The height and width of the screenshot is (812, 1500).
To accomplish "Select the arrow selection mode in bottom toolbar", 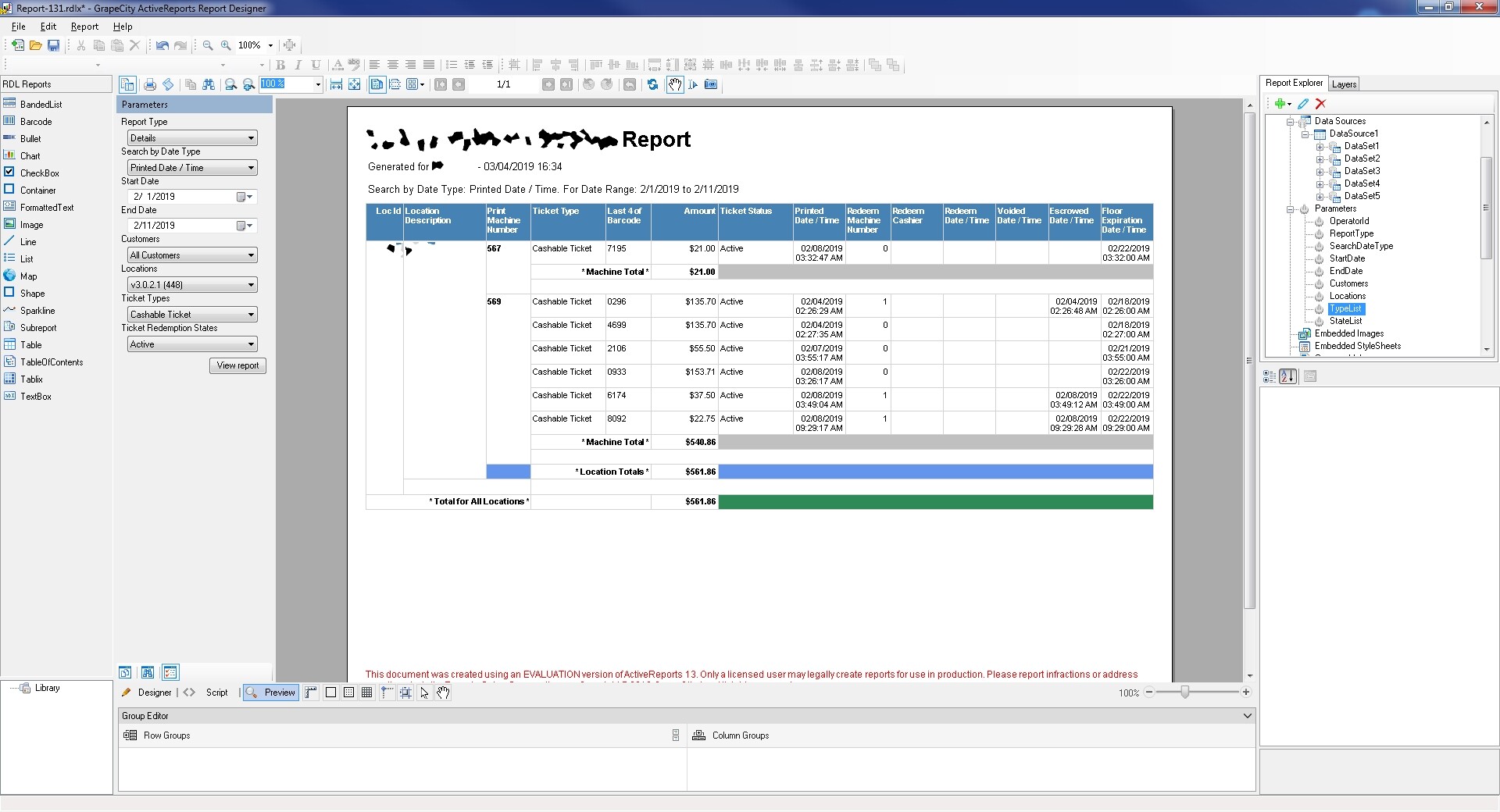I will click(x=424, y=693).
